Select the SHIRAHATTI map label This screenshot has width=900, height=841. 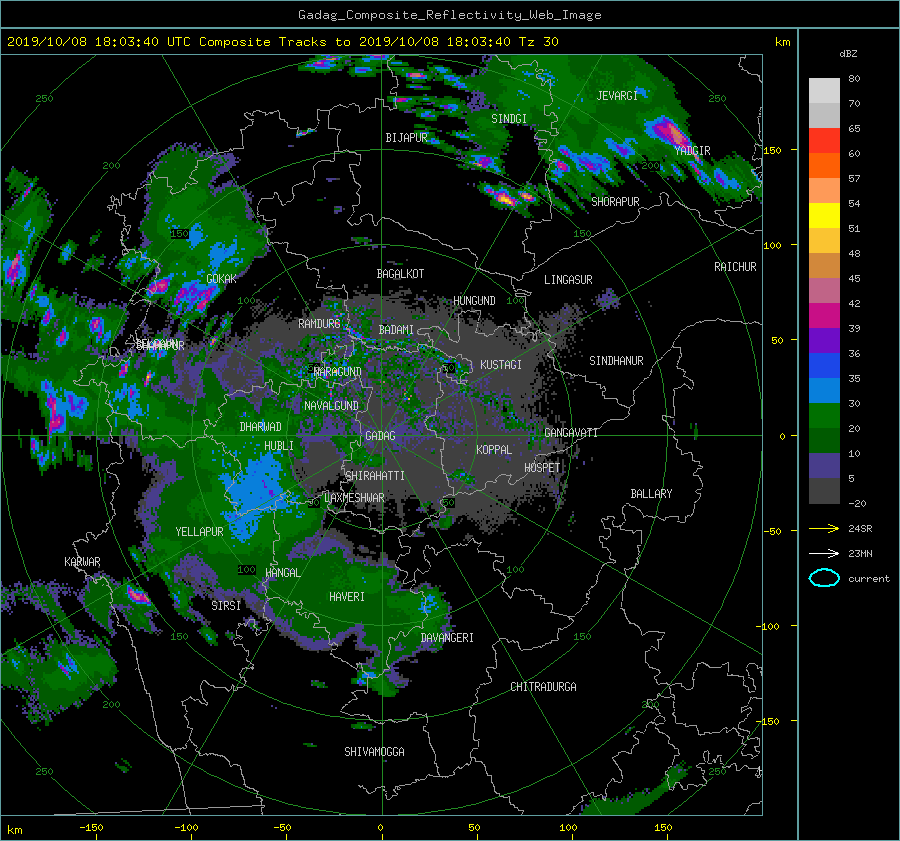[x=375, y=476]
